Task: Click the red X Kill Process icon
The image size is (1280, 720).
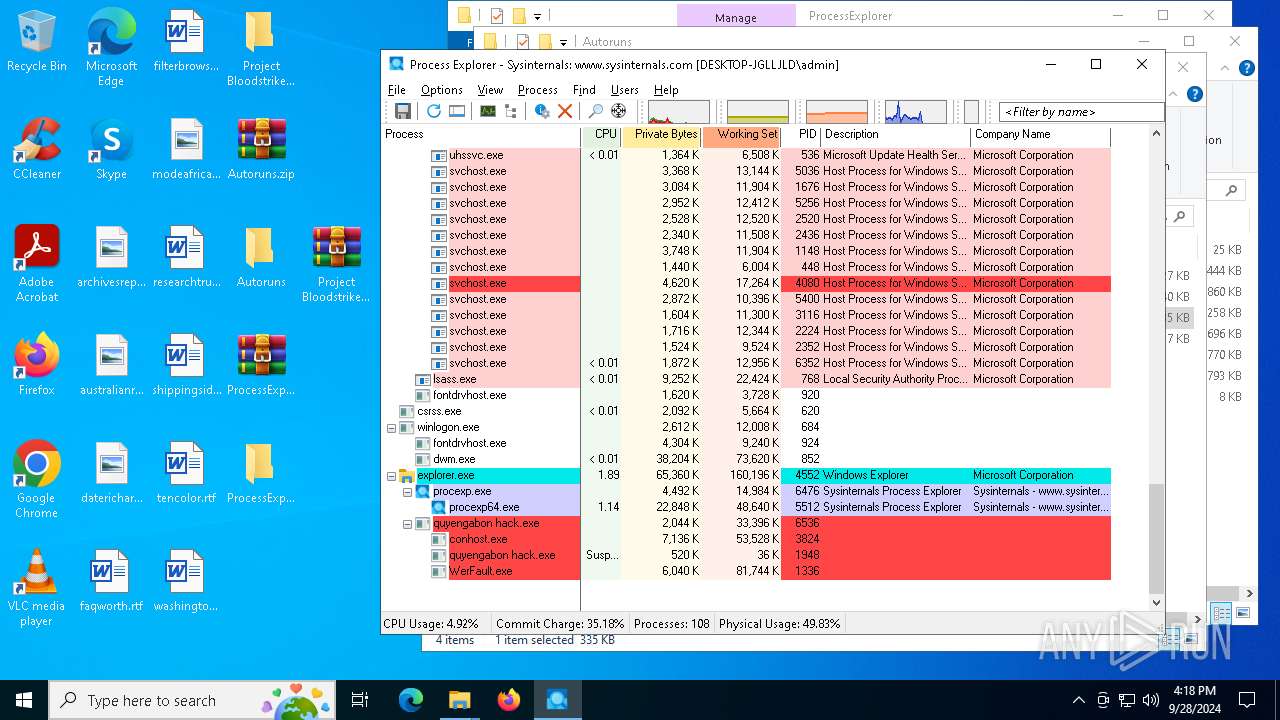Action: [x=565, y=111]
